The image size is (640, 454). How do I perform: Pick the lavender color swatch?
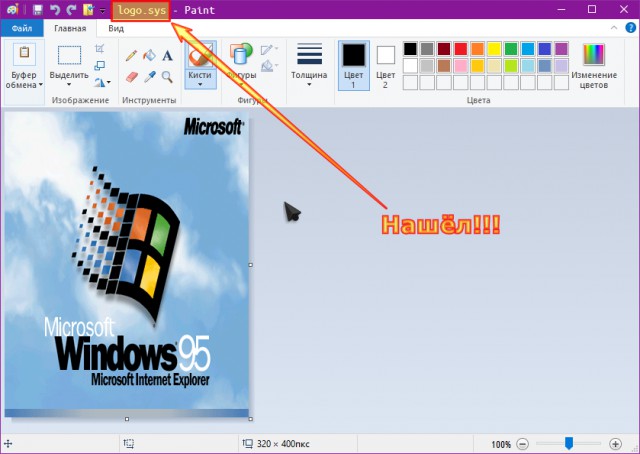point(561,66)
